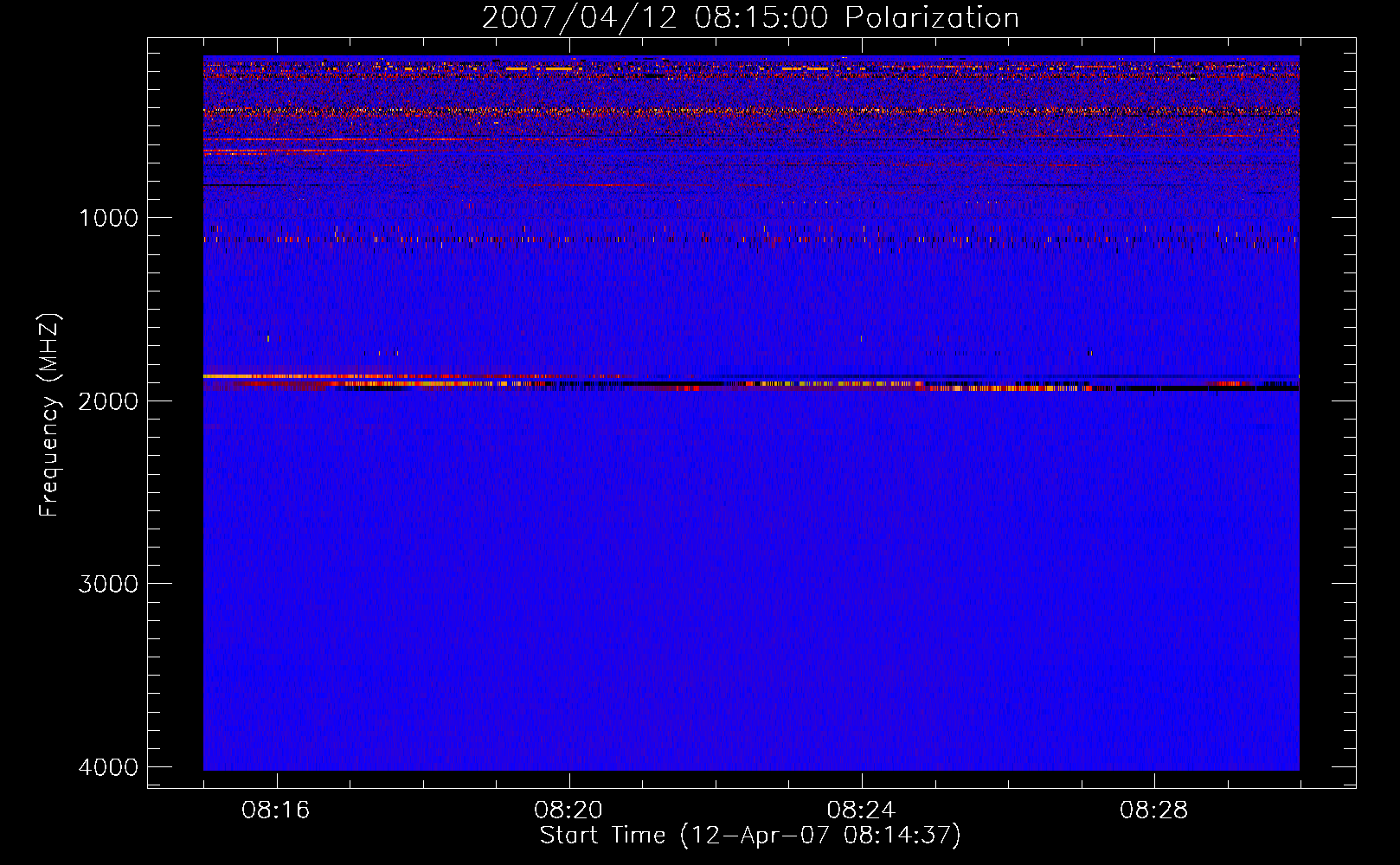This screenshot has width=1400, height=865.
Task: Click the 08:16 time tick label
Action: (x=276, y=811)
